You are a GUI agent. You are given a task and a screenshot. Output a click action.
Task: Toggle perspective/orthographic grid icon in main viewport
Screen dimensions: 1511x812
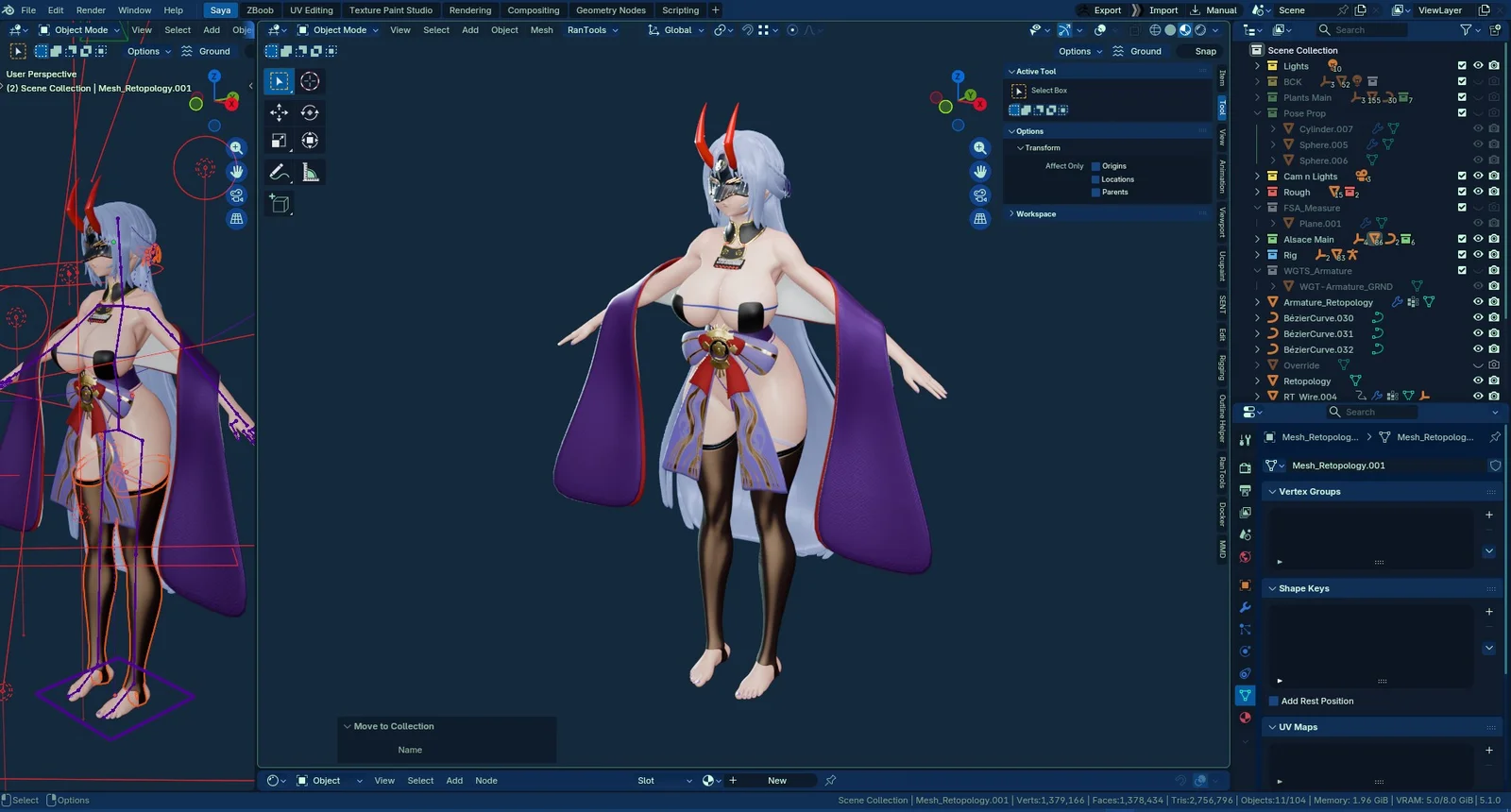pyautogui.click(x=980, y=219)
